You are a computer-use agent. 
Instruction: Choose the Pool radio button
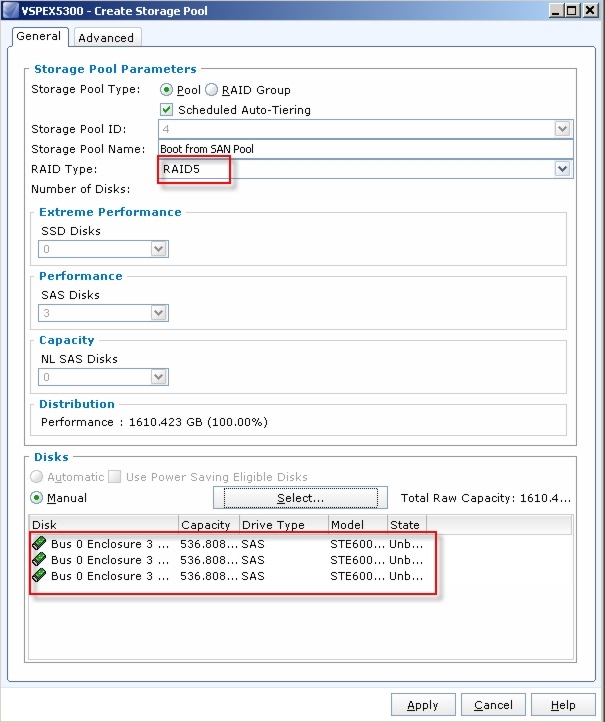coord(166,89)
